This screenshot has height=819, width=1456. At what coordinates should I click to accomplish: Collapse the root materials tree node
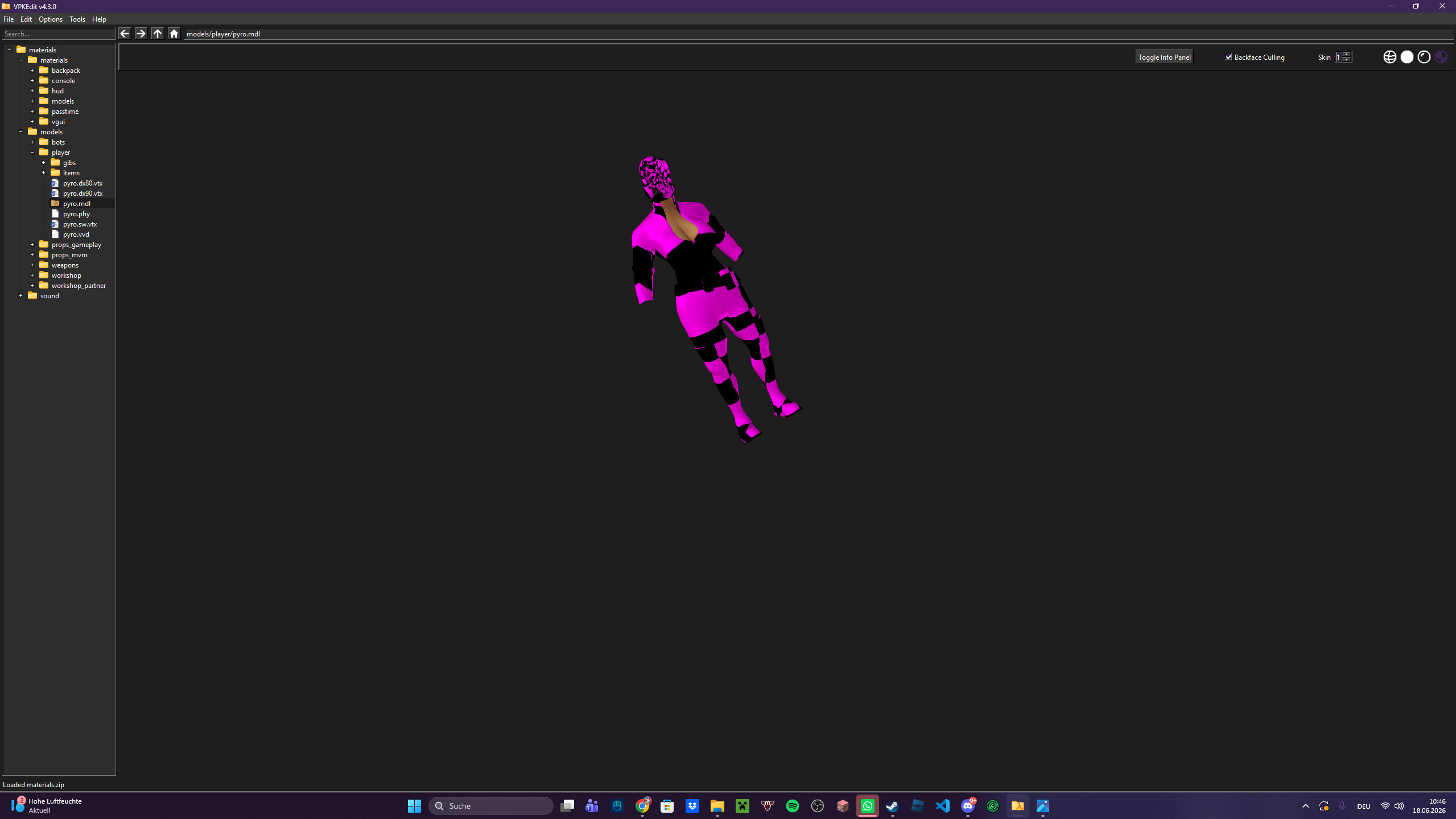(x=10, y=50)
